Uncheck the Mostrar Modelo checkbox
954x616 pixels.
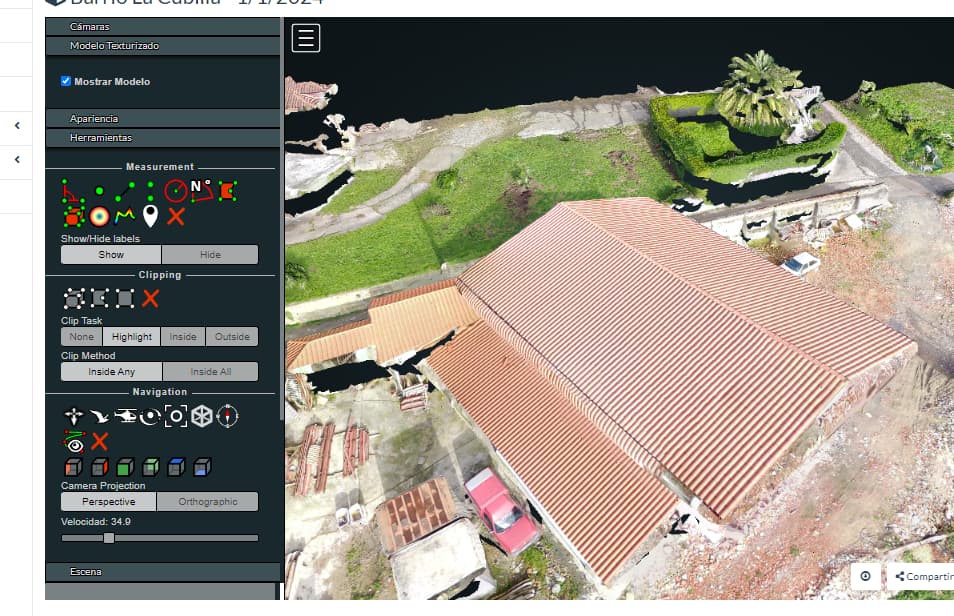coord(66,82)
